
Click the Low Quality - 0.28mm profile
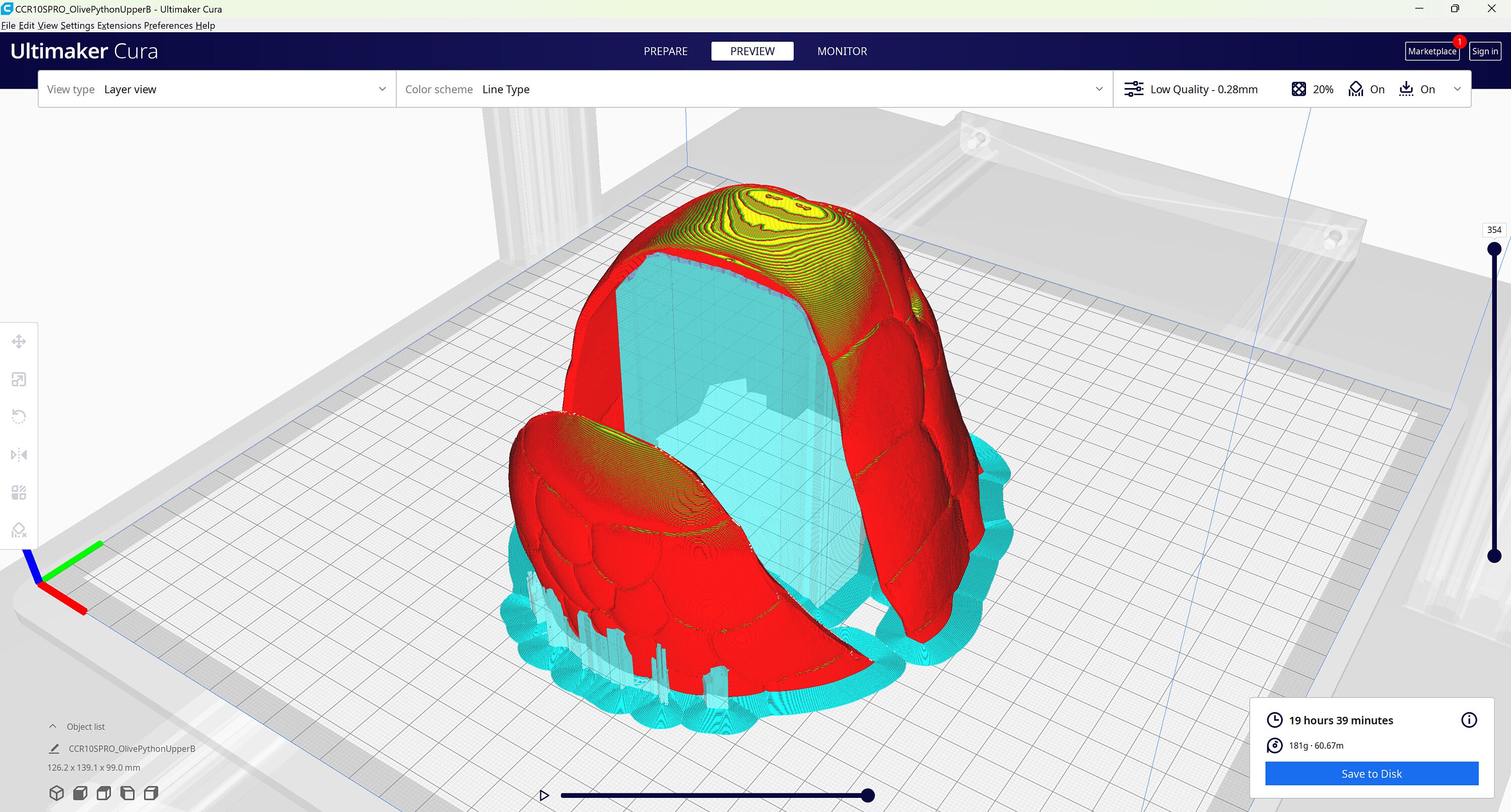pyautogui.click(x=1204, y=89)
